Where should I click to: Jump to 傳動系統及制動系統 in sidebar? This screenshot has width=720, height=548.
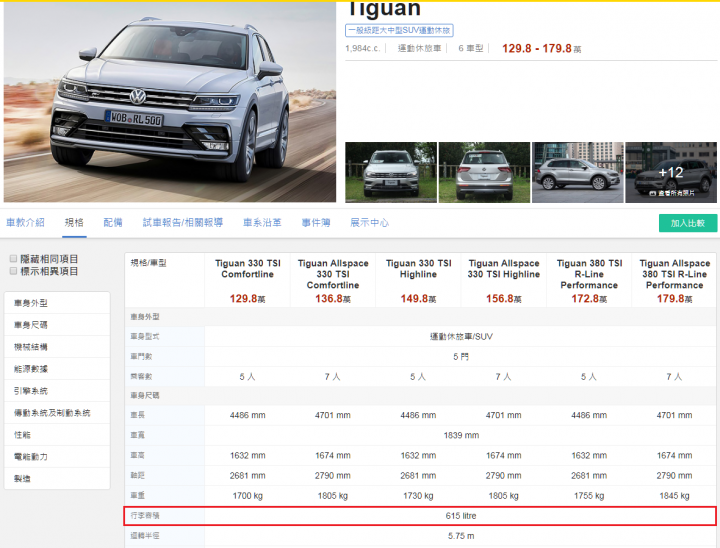[57, 413]
